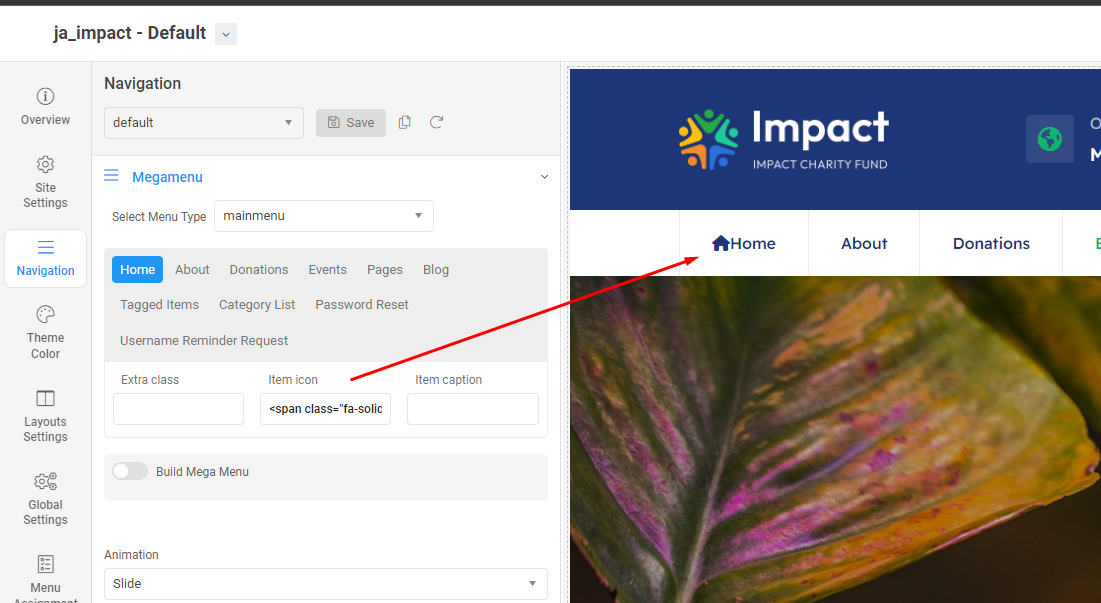Select the Navigation sidebar item
Viewport: 1101px width, 603px height.
tap(46, 258)
